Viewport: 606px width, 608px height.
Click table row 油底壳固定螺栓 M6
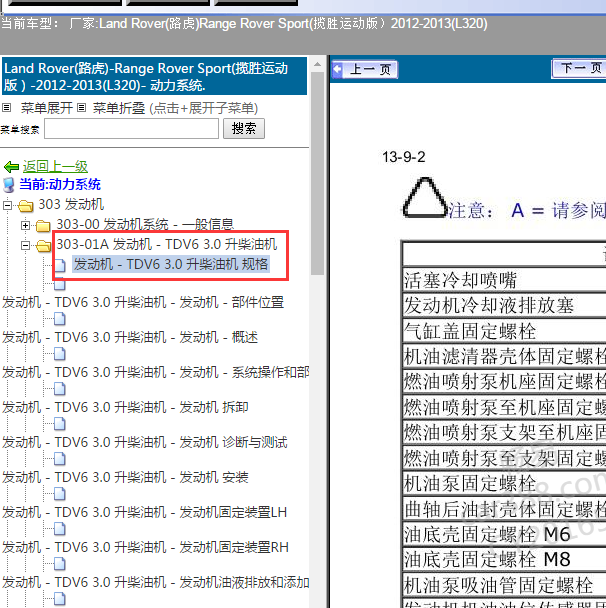click(x=504, y=534)
